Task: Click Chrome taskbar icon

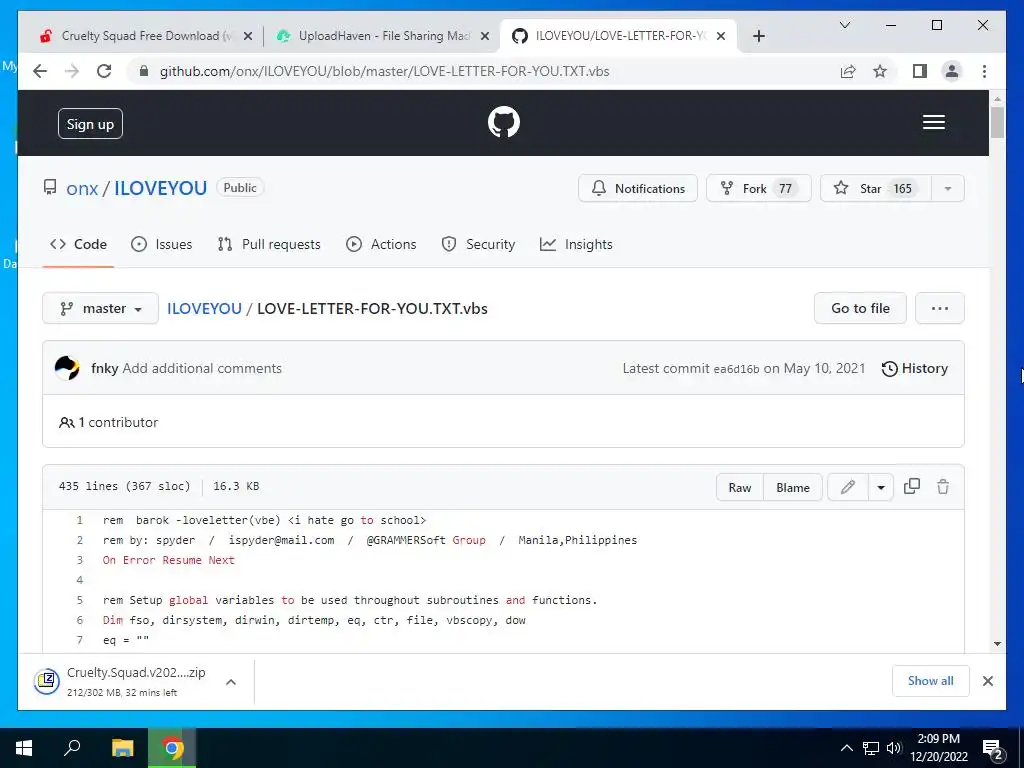Action: tap(172, 748)
